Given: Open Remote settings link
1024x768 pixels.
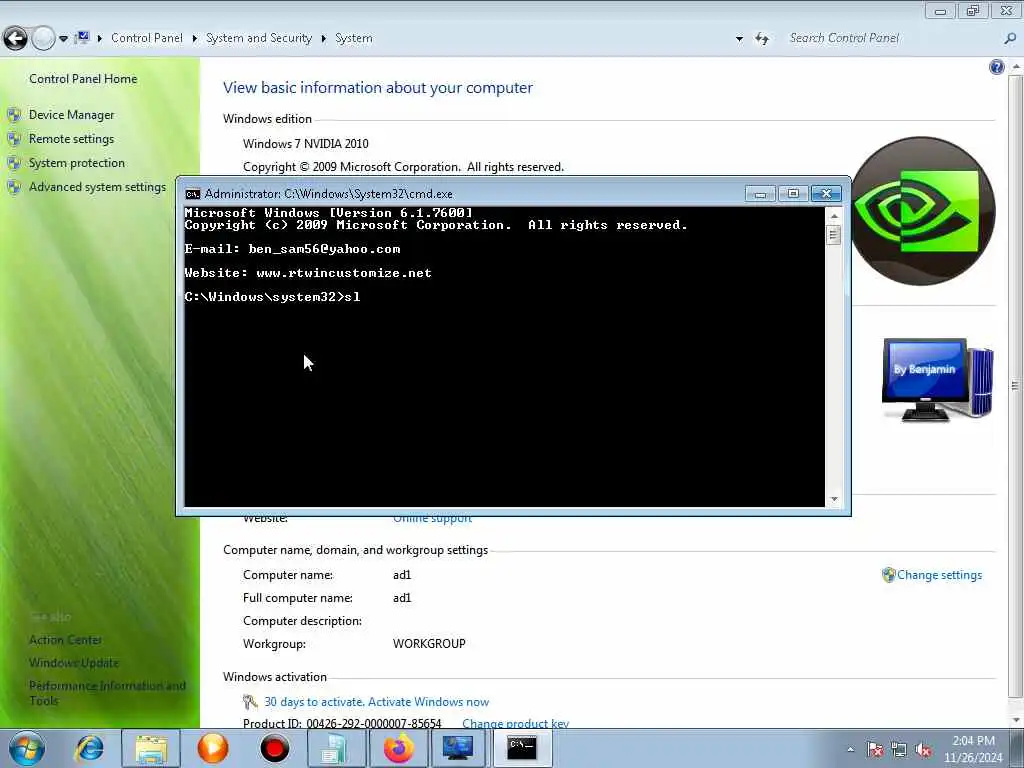Looking at the screenshot, I should 71,139.
